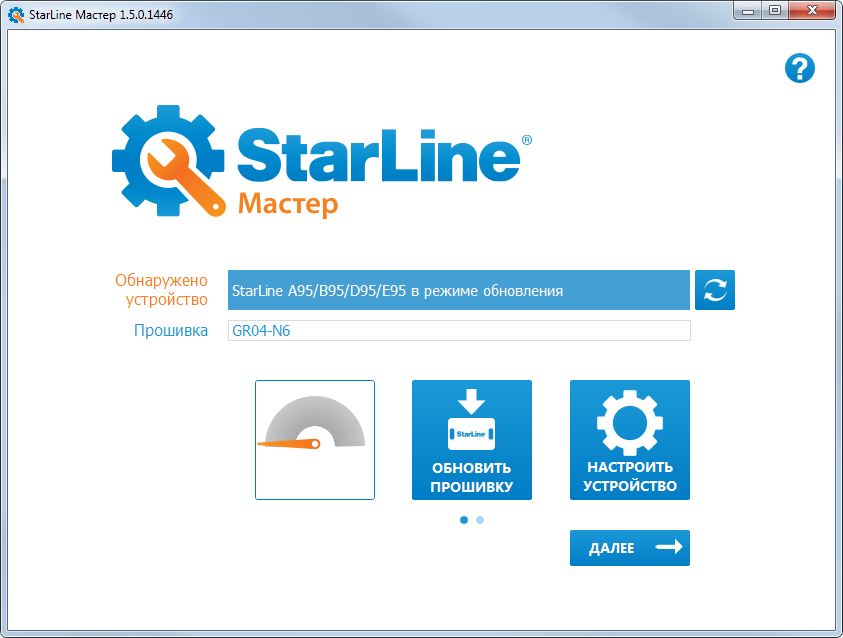Click the Прошивка label
Viewport: 843px width, 638px height.
(171, 331)
